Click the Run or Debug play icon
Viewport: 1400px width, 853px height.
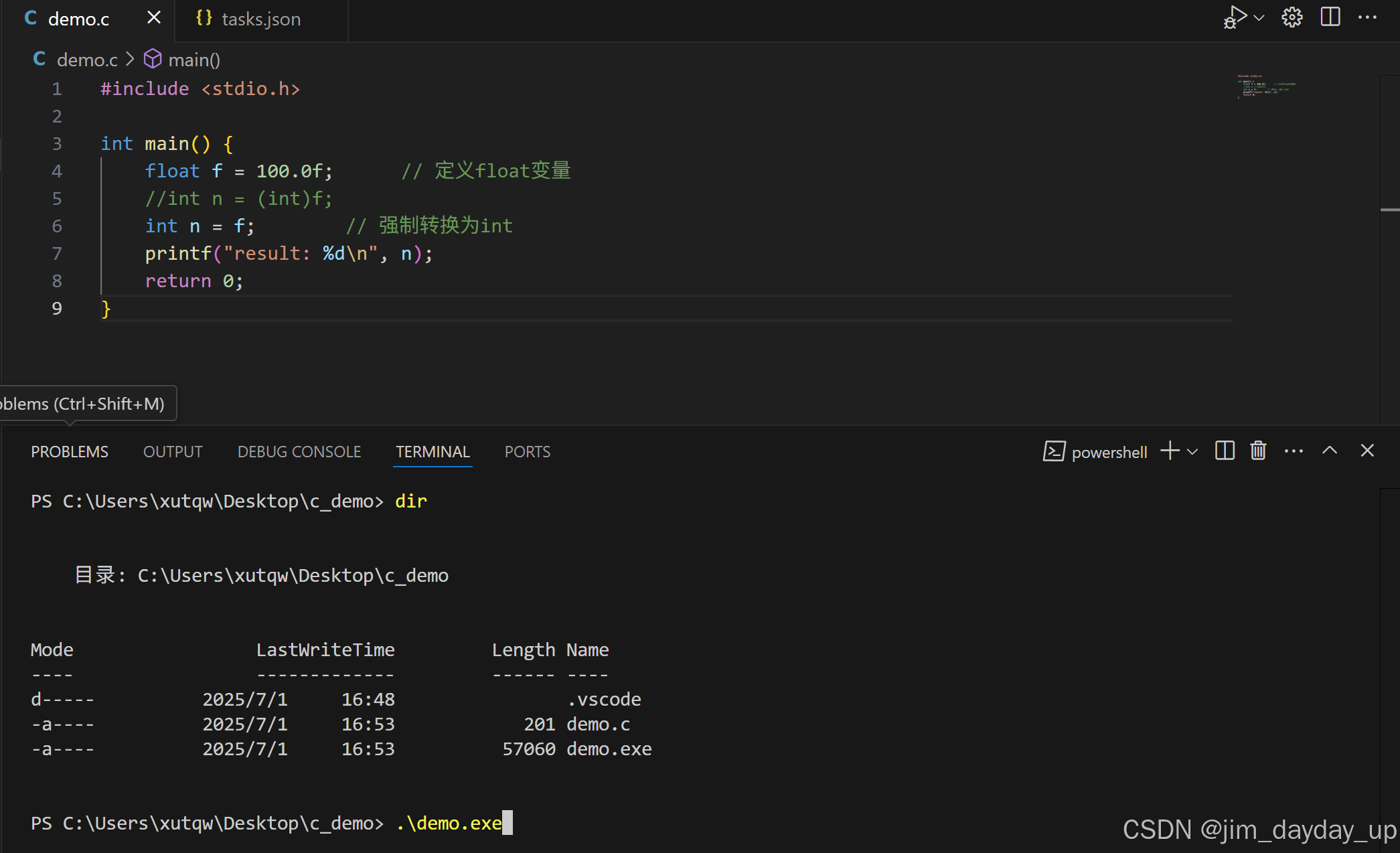(1235, 17)
